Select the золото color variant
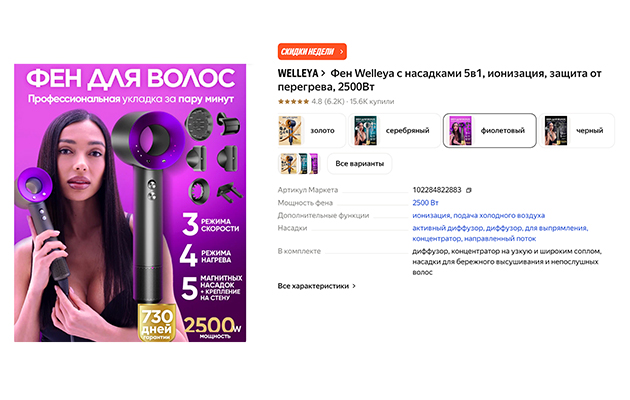Viewport: 630px width, 400px height. pos(311,131)
